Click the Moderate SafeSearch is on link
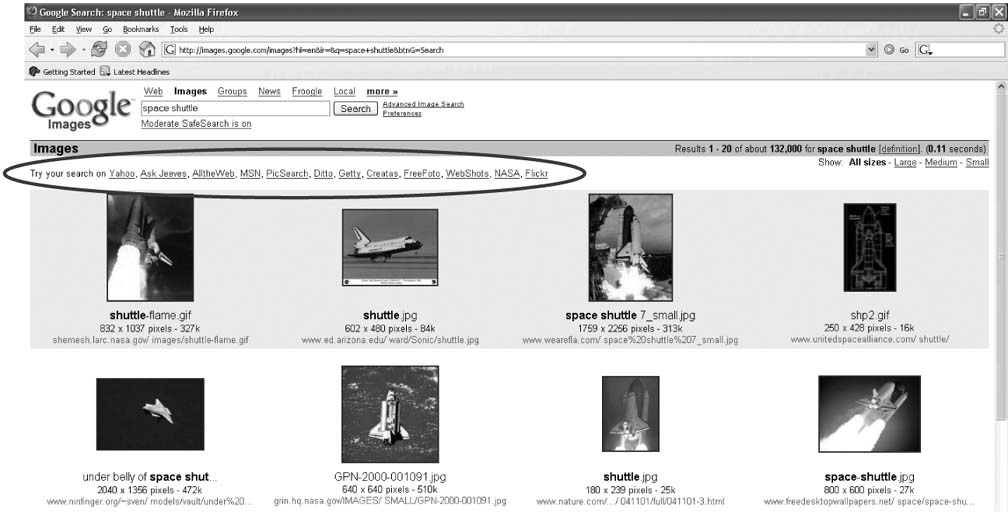The image size is (1008, 512). coord(196,124)
